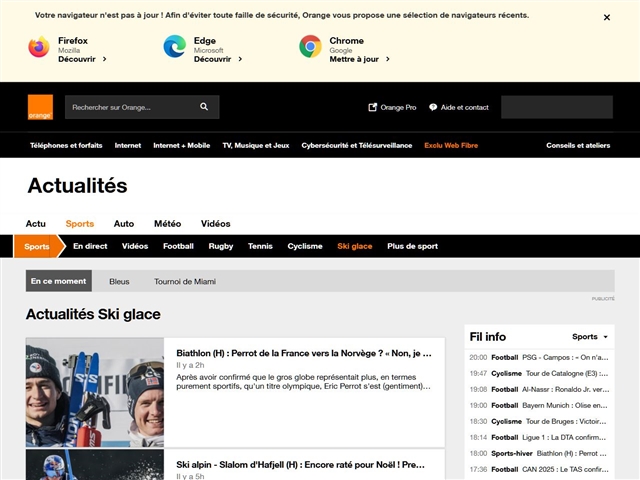Open 18:14 Ligue 1 DTA item

(539, 437)
